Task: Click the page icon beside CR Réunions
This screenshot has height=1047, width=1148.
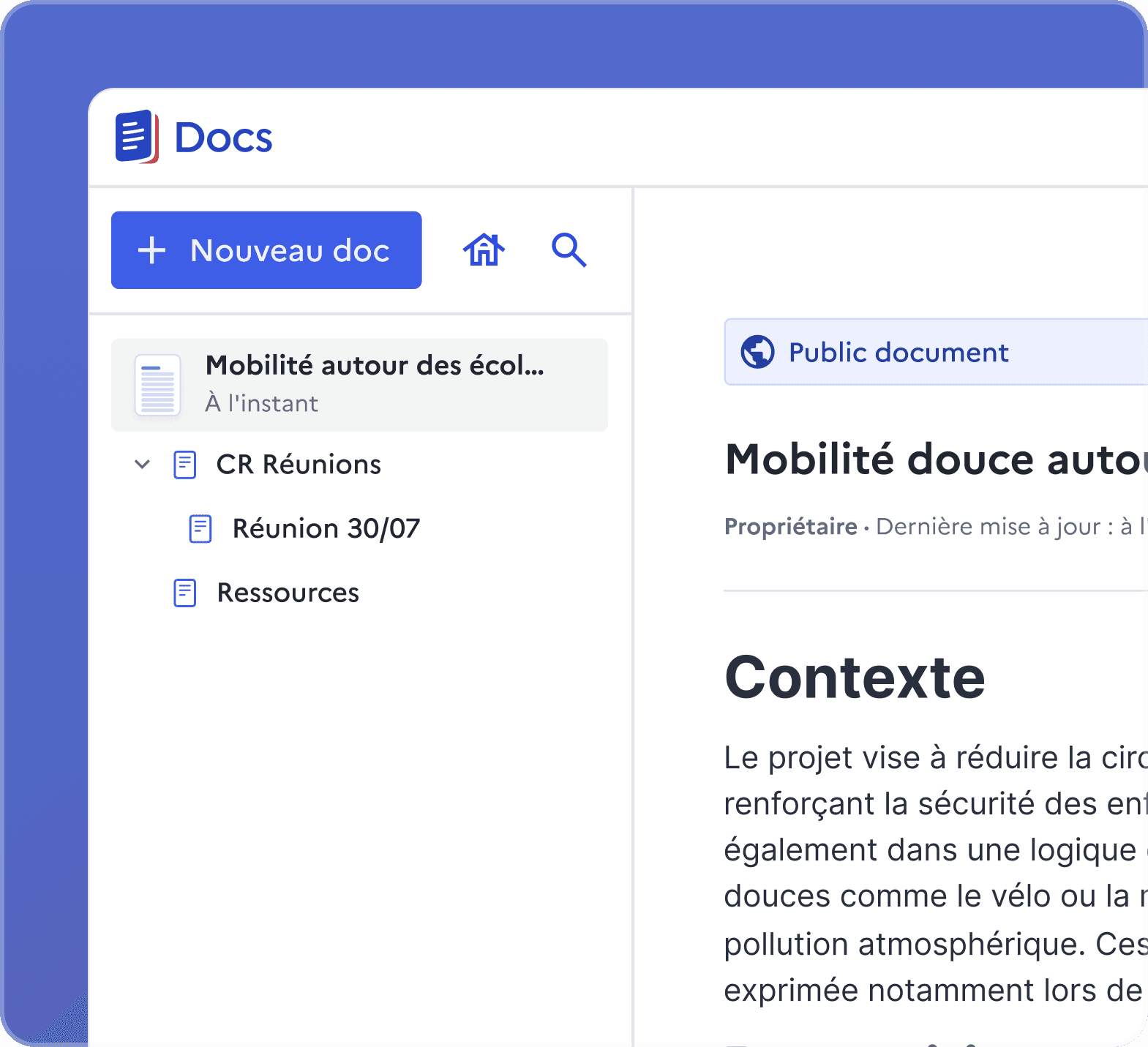Action: pos(184,465)
